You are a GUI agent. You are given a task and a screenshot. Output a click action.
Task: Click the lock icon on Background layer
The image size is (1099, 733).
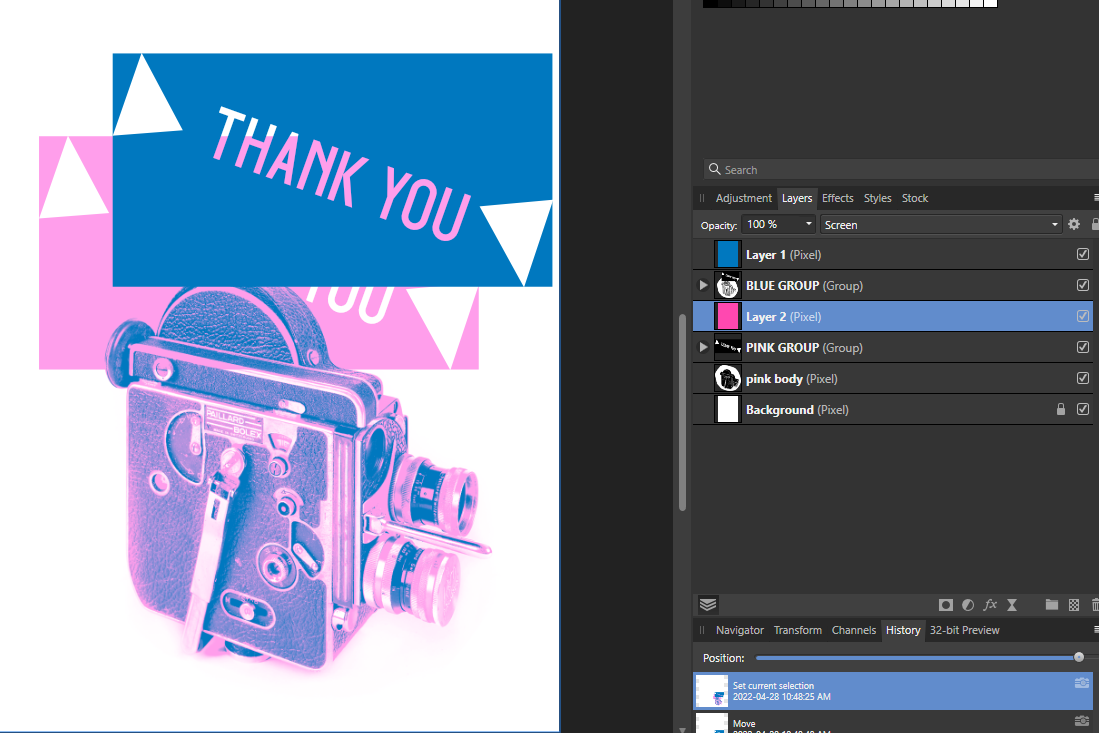click(x=1060, y=409)
